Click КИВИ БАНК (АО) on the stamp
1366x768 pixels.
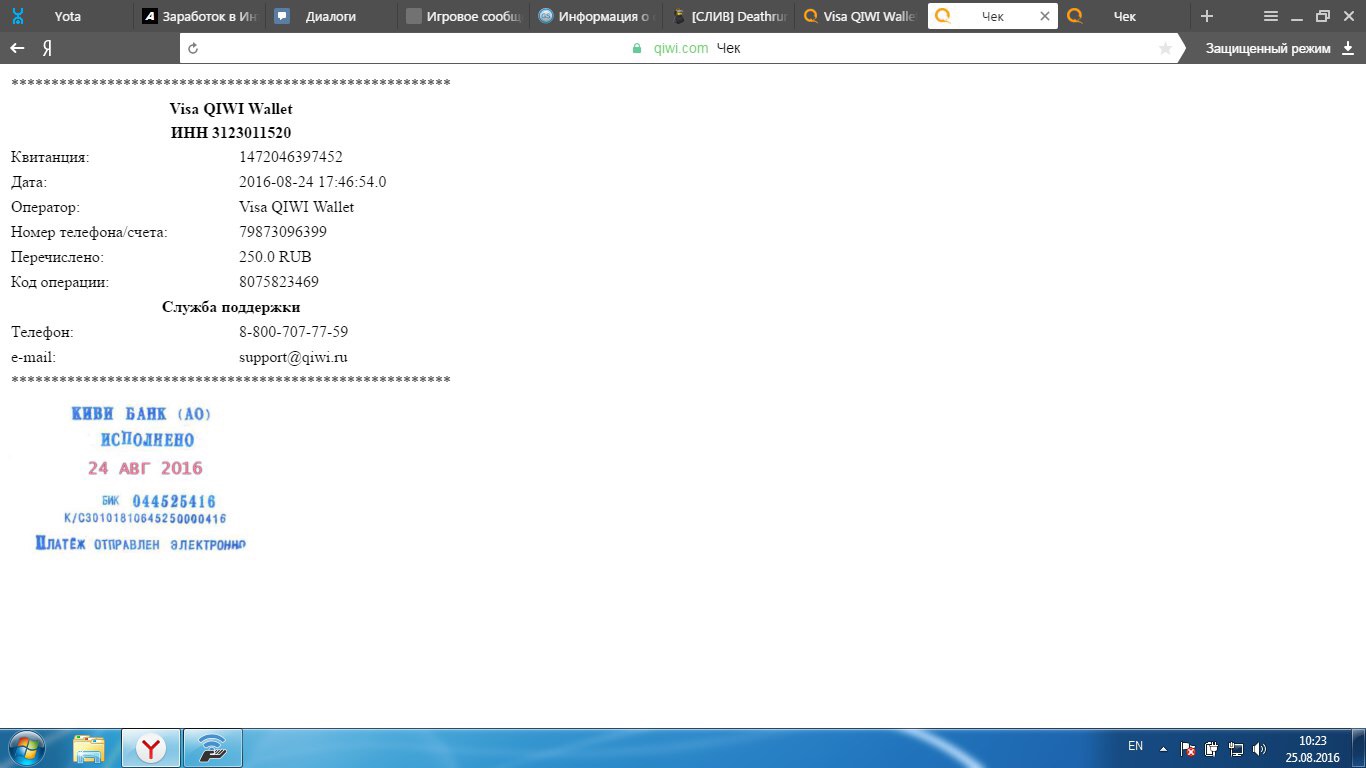click(x=141, y=414)
